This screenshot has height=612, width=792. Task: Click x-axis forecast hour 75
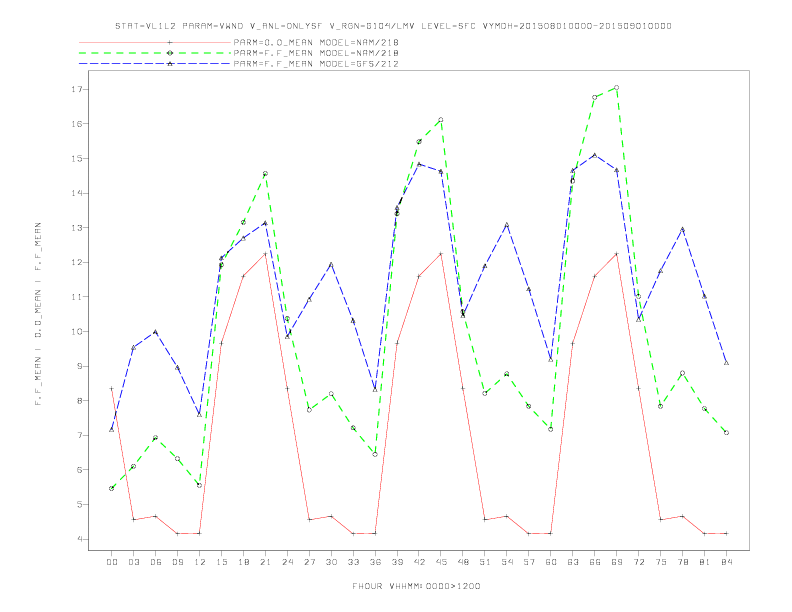coord(661,562)
